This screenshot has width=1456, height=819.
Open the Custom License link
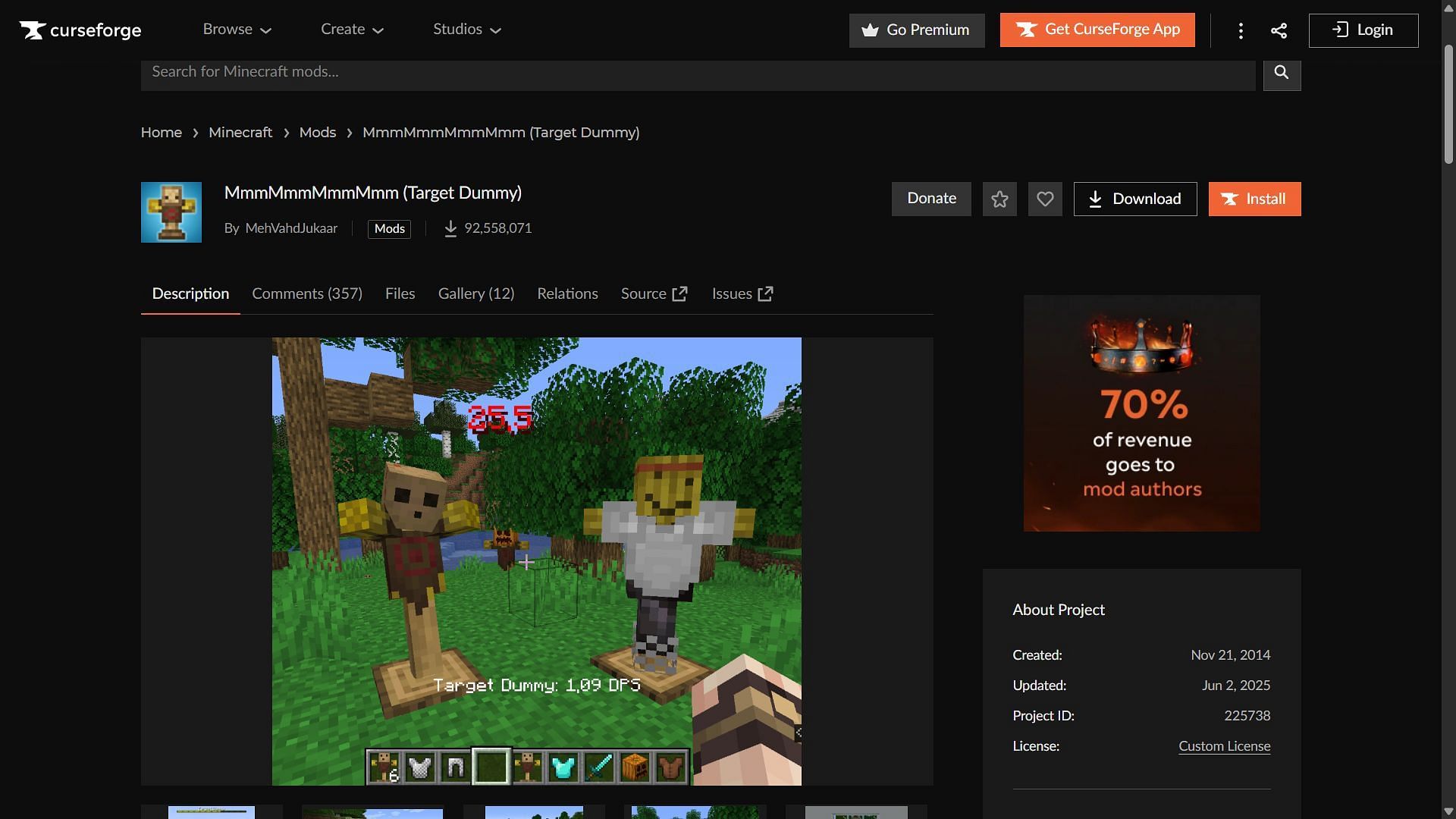pos(1224,746)
